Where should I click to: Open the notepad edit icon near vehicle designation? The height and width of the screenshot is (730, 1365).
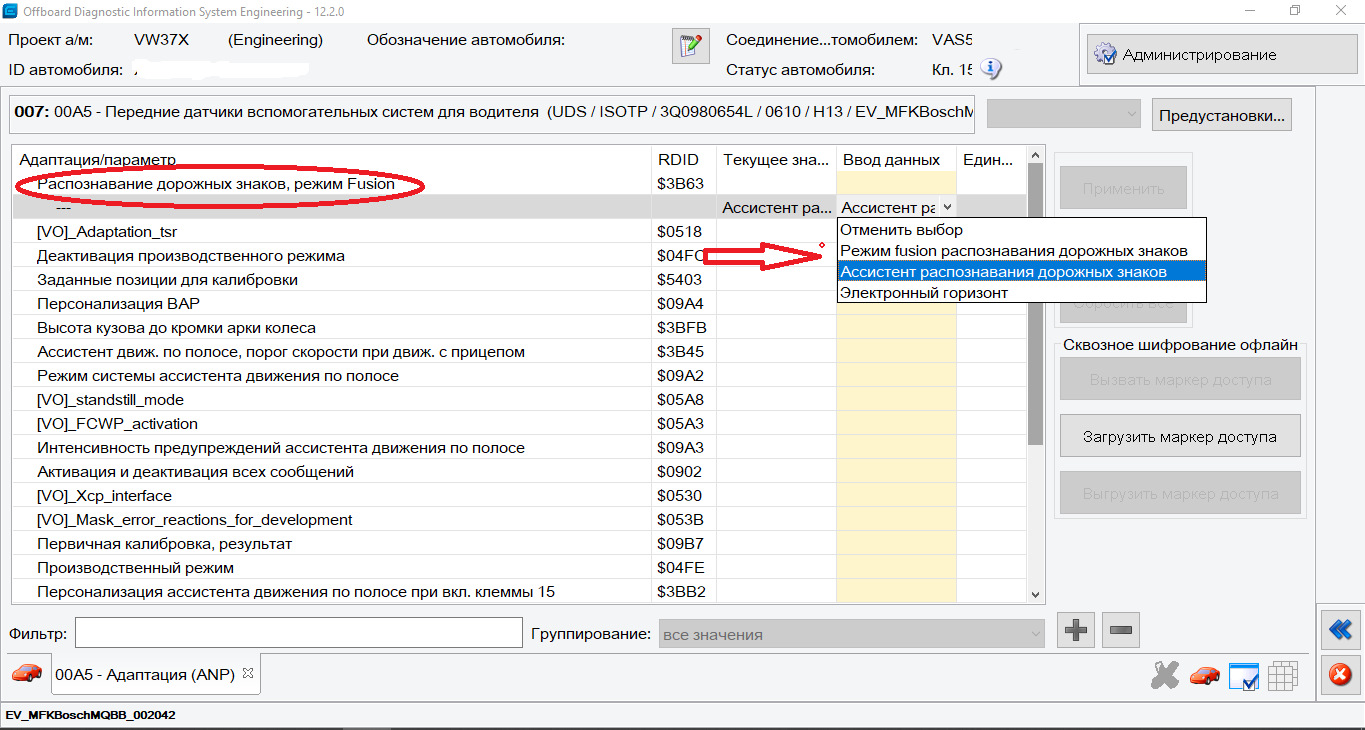click(691, 46)
